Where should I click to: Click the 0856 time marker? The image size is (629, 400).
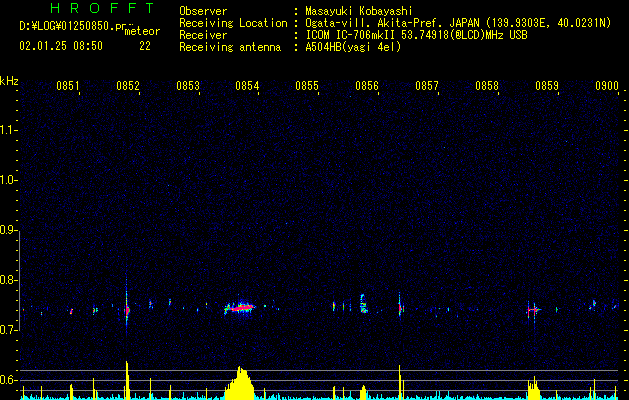367,86
